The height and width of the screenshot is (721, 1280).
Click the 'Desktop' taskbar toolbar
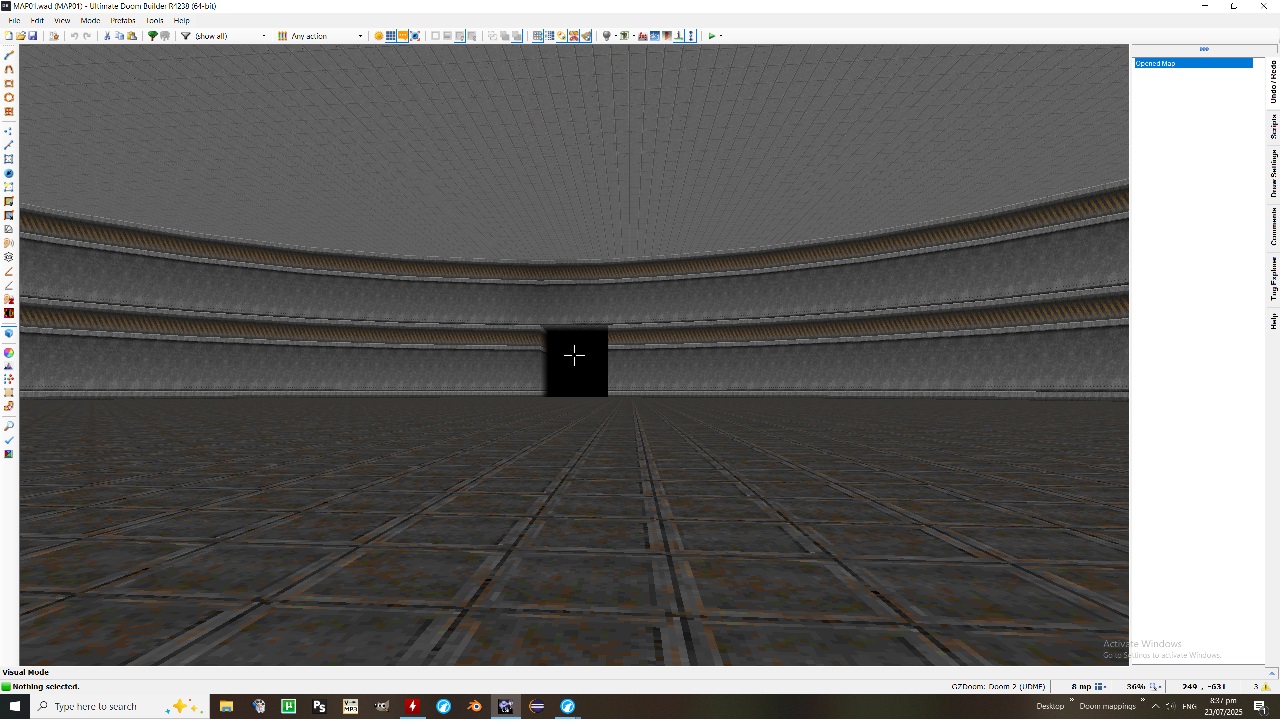coord(1050,706)
